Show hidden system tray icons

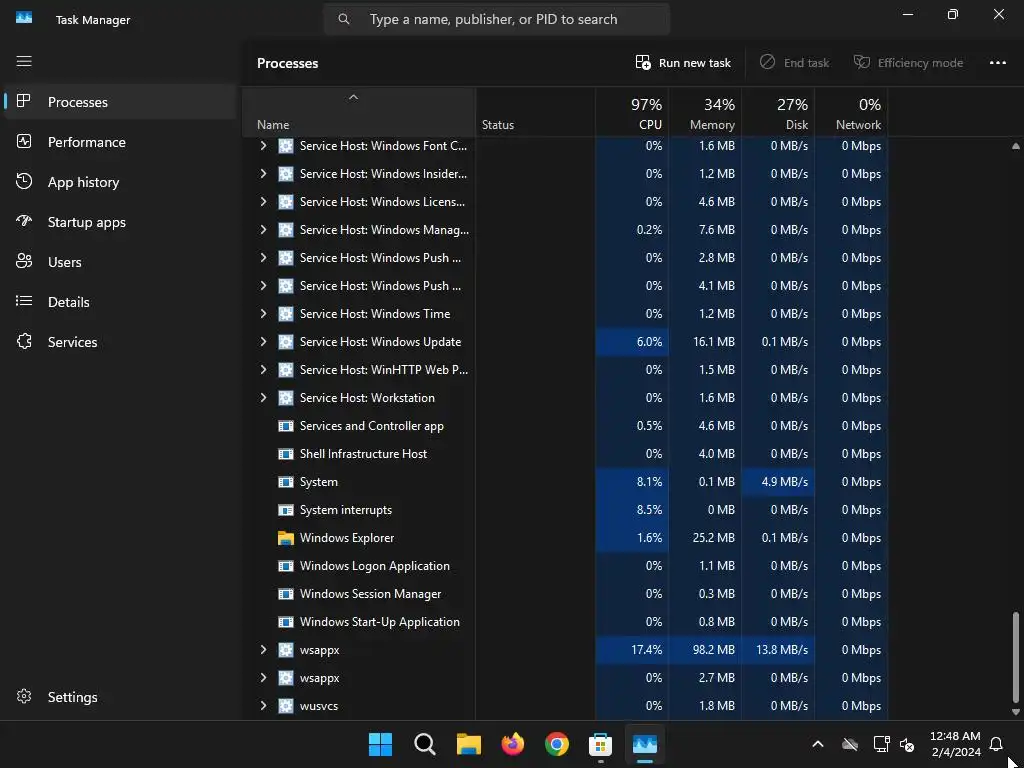818,744
